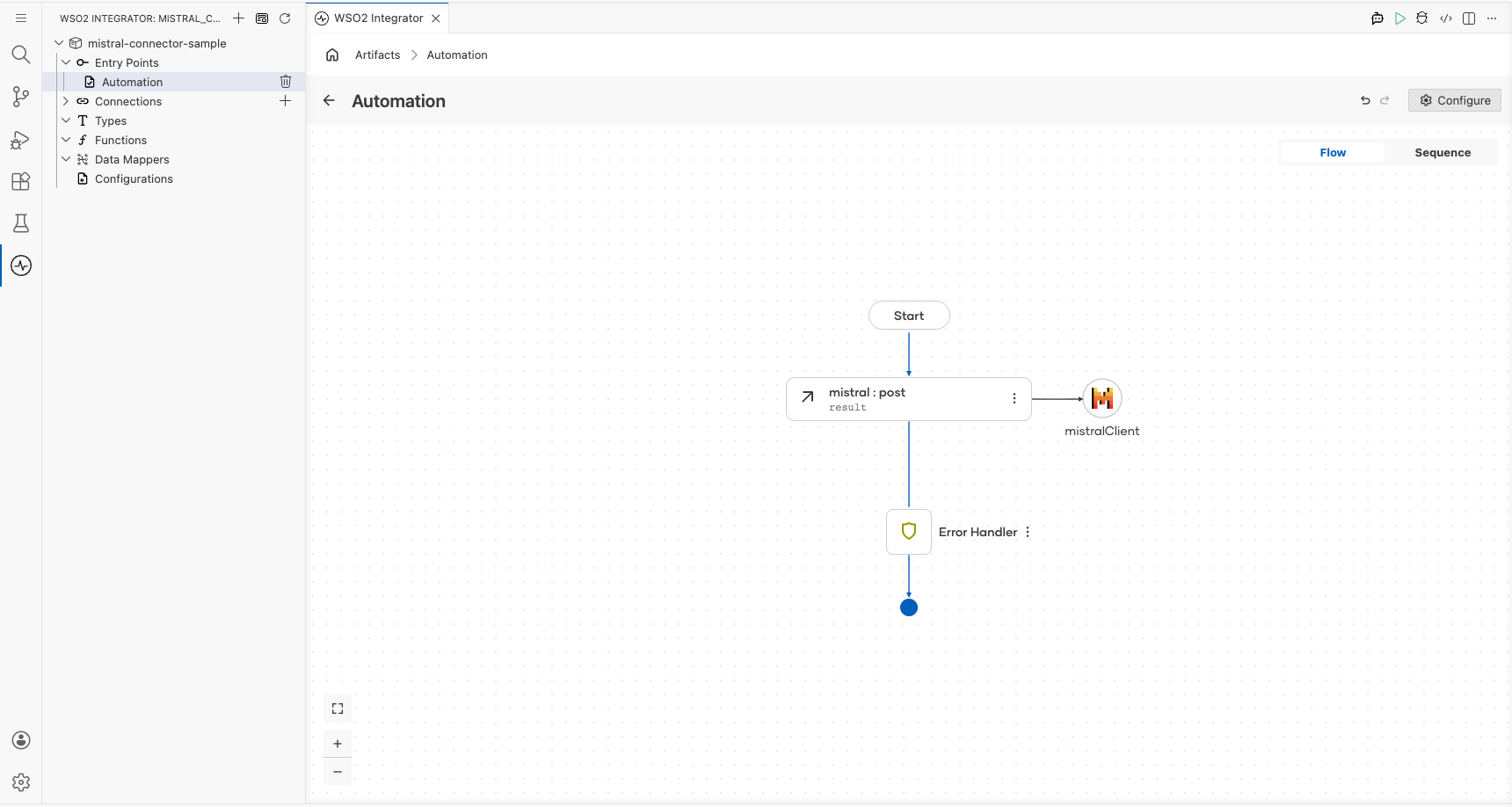Select the mistral : post node

point(909,399)
